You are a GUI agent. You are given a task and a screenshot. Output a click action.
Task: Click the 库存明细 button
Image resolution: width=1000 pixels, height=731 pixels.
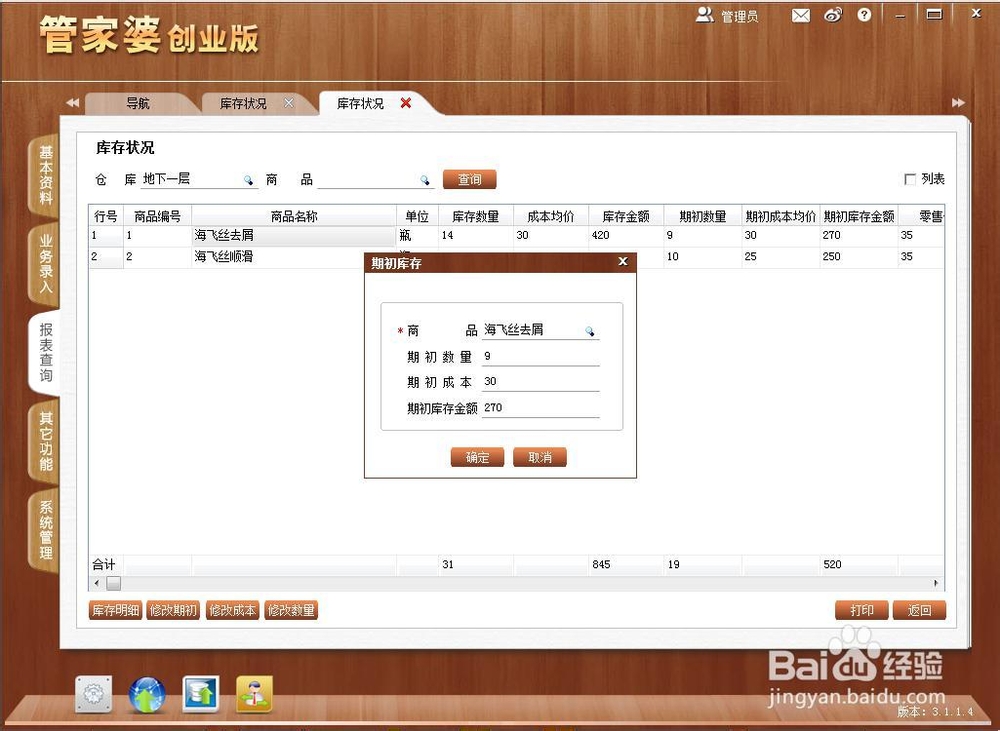tap(115, 610)
